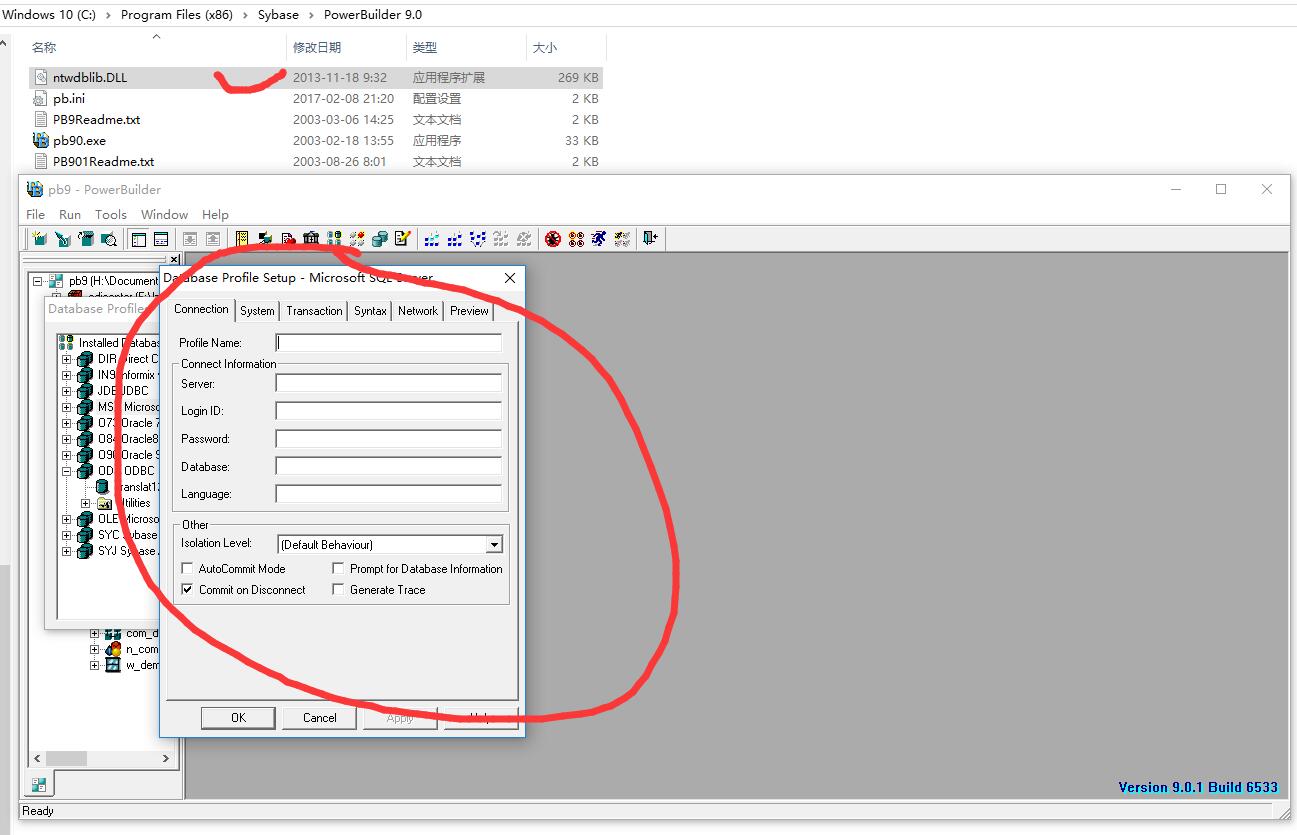Check the Generate Trace checkbox
Viewport: 1297px width, 835px height.
[338, 590]
